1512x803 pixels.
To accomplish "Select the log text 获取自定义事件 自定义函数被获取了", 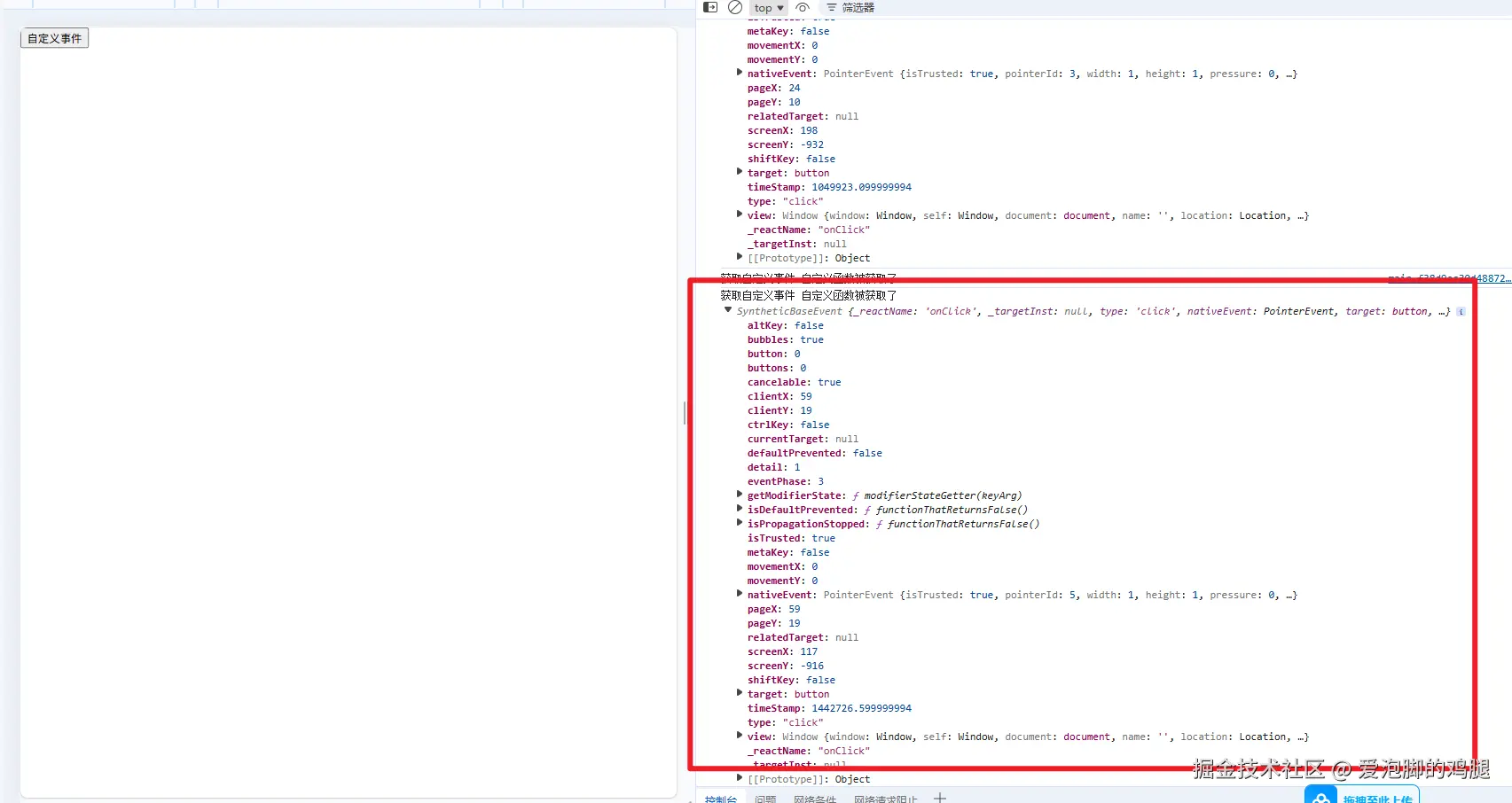I will [x=809, y=296].
